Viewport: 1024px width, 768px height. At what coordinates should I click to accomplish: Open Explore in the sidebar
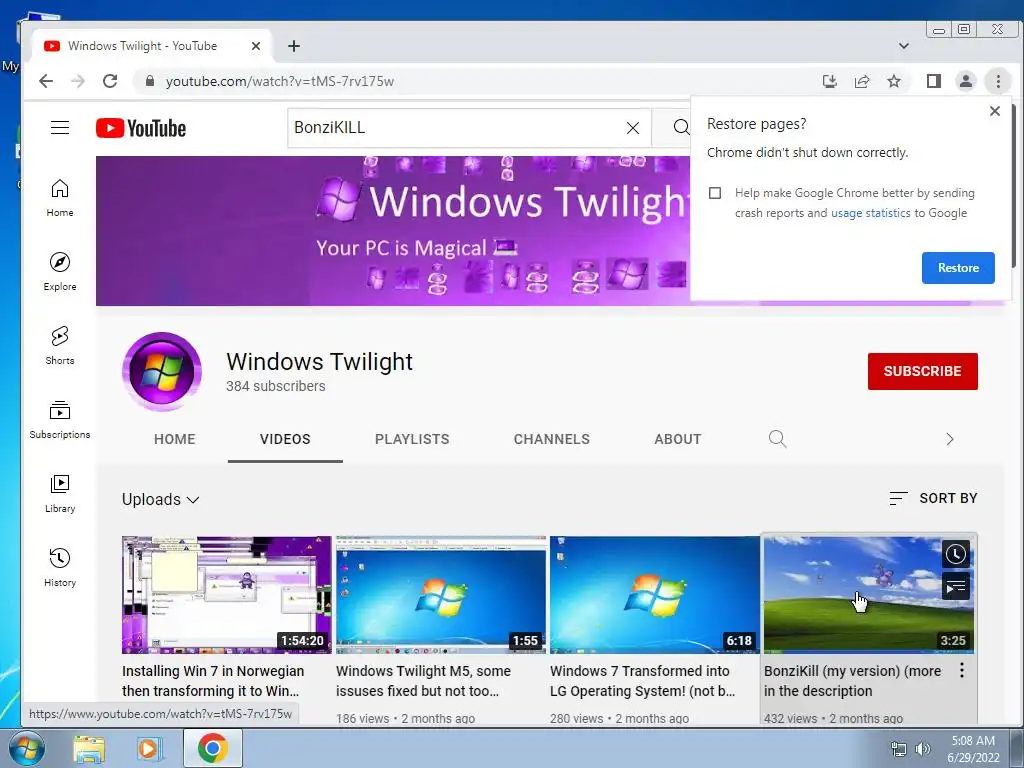pos(59,272)
